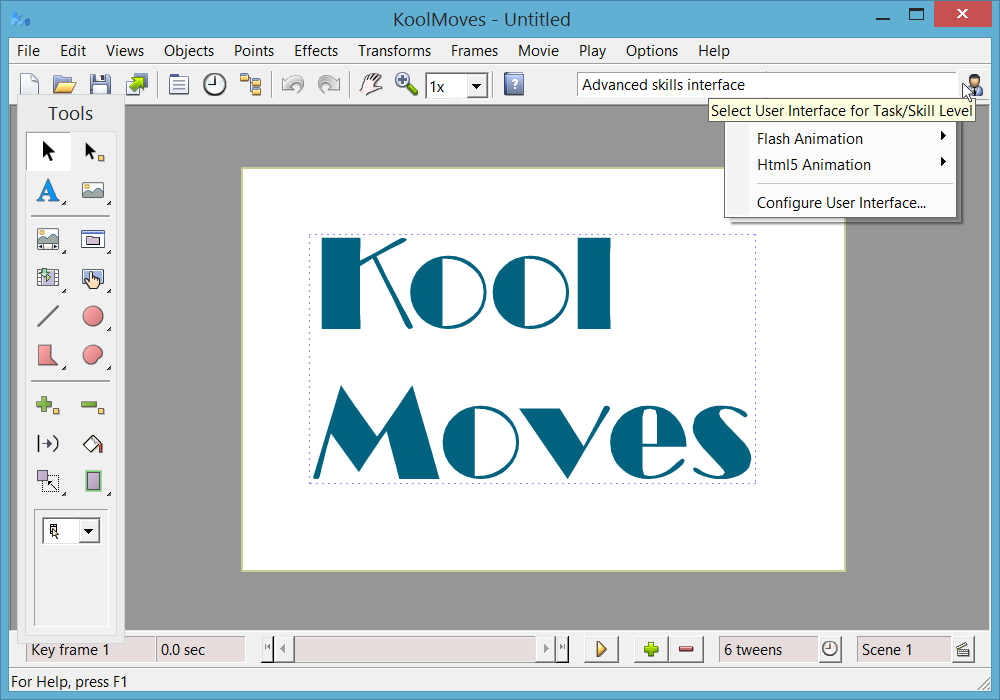Expand the Html5 Animation submenu
The image size is (1000, 700).
pos(841,164)
